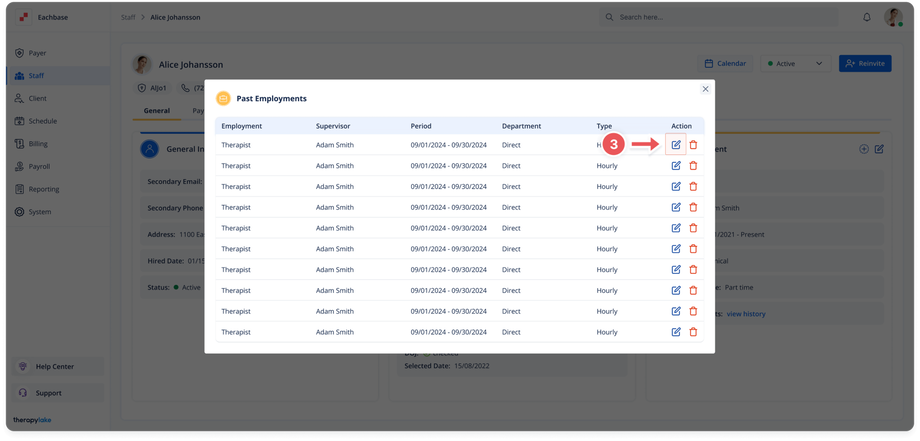920x441 pixels.
Task: Open Payer in the sidebar
Action: click(36, 53)
